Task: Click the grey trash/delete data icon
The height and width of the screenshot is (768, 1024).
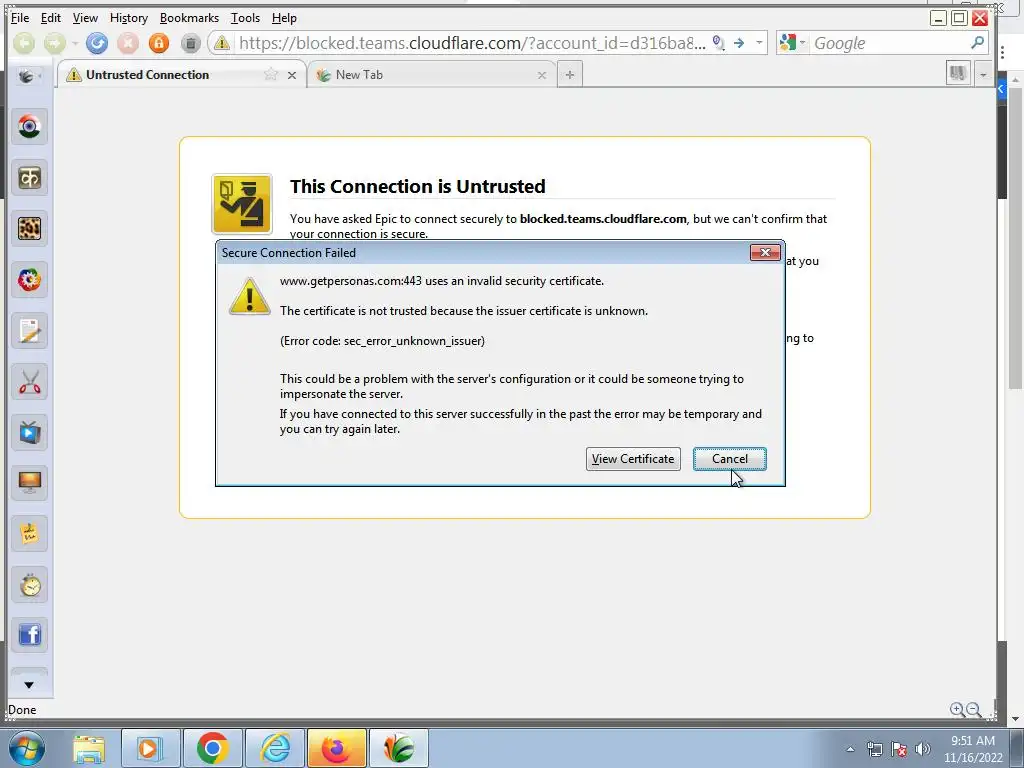Action: (190, 43)
